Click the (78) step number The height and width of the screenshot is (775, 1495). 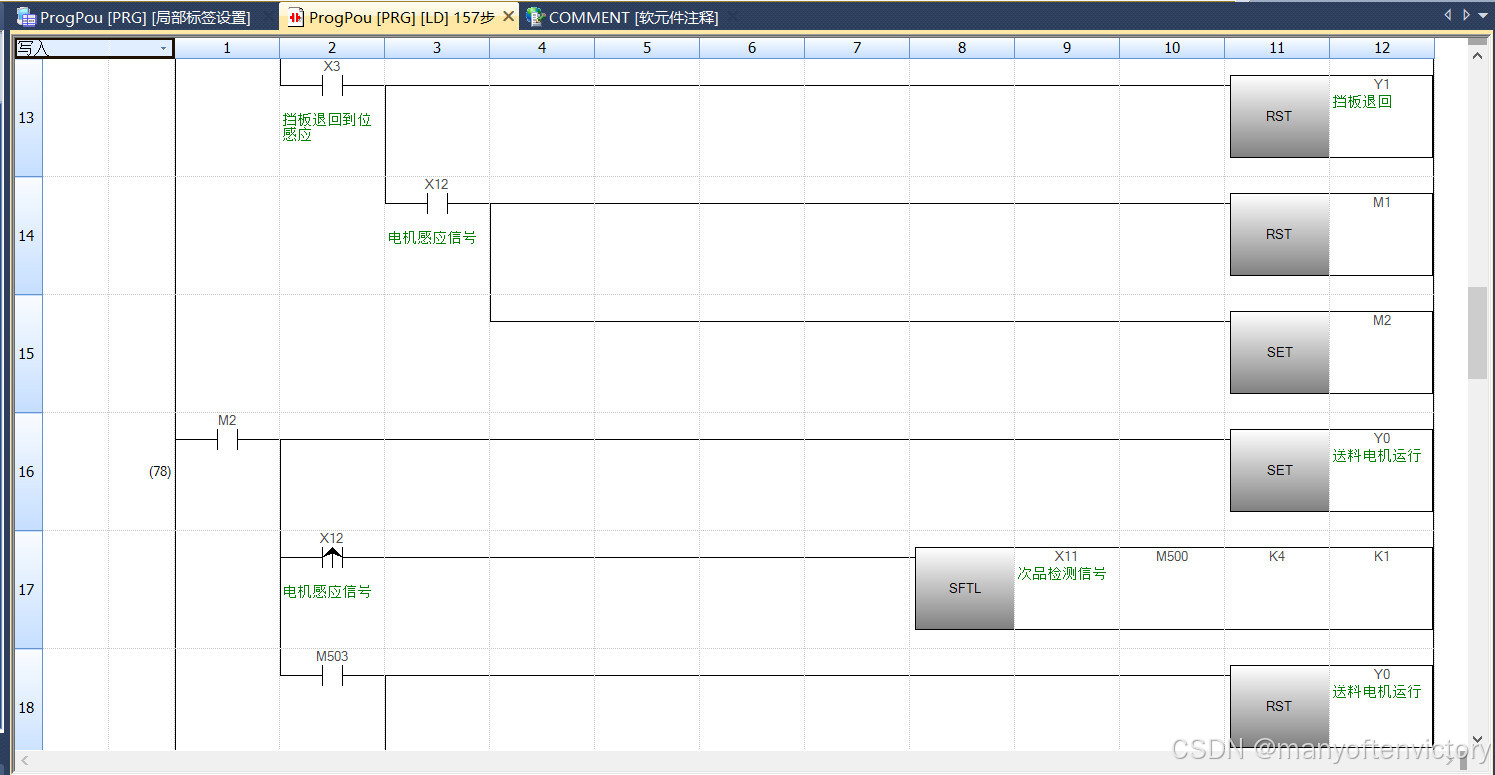pyautogui.click(x=160, y=472)
